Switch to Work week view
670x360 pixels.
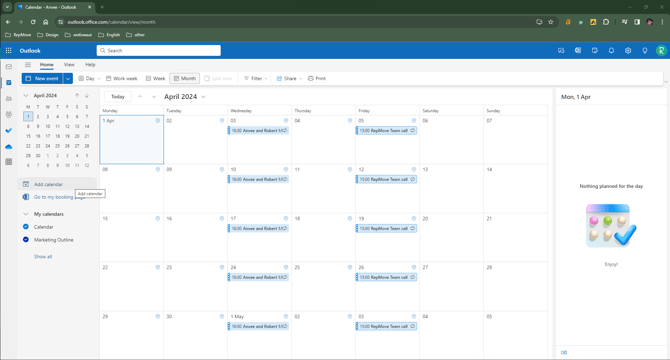pyautogui.click(x=122, y=79)
